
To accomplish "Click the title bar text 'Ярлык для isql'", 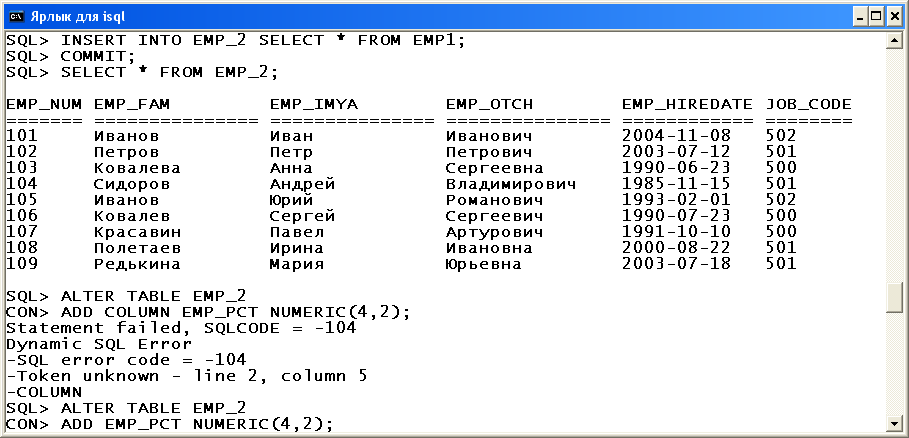I will pyautogui.click(x=77, y=16).
